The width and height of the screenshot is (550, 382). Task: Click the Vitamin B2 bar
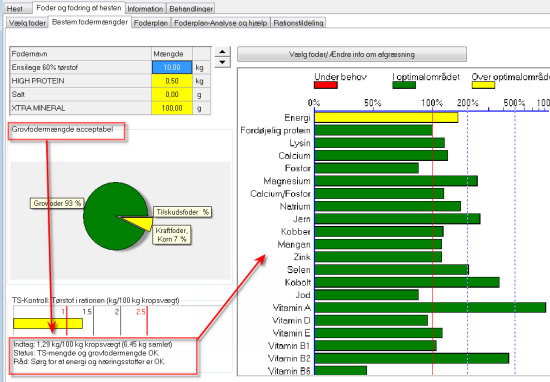point(411,358)
